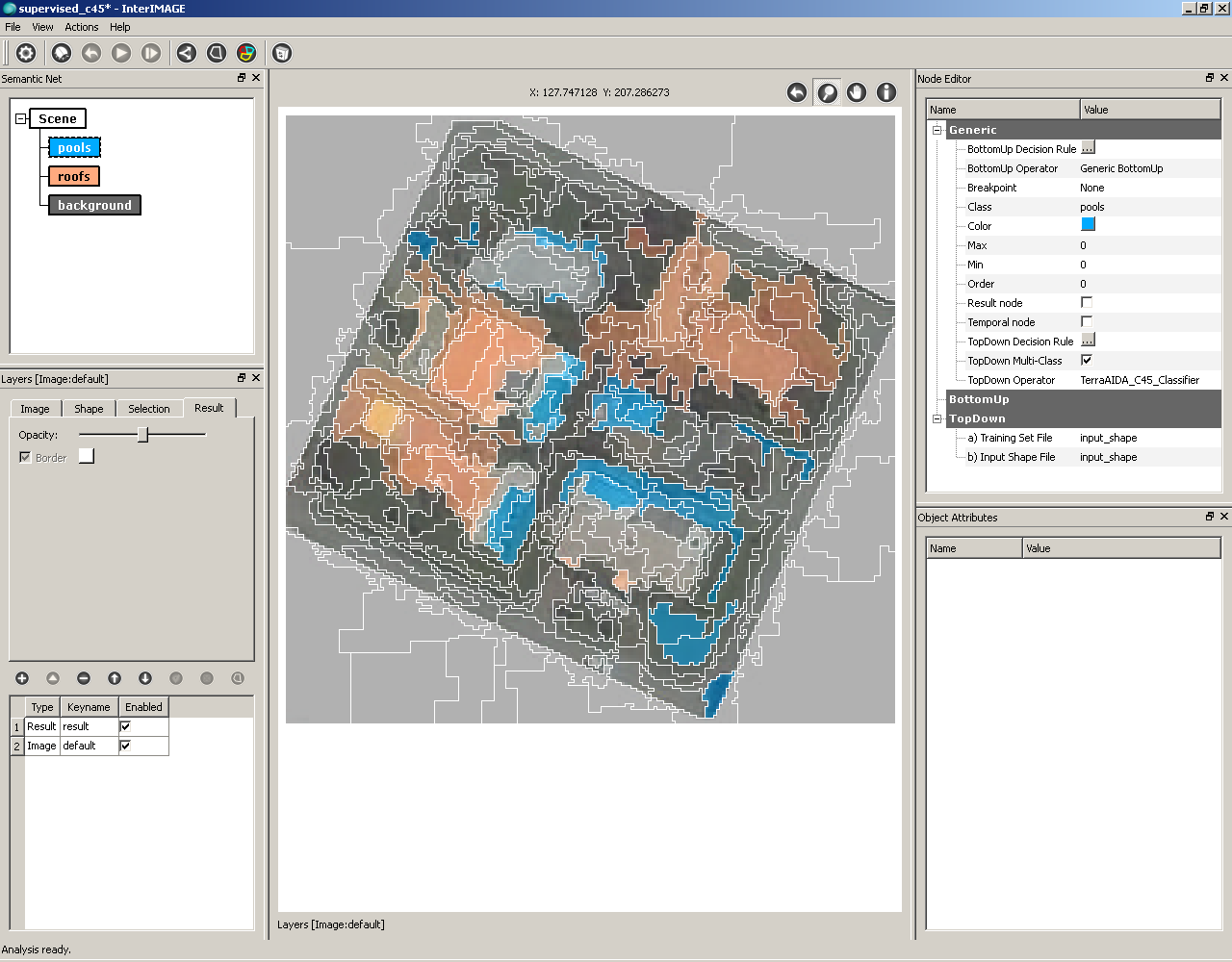
Task: Disable the result layer Enabled checkbox
Action: click(x=125, y=726)
